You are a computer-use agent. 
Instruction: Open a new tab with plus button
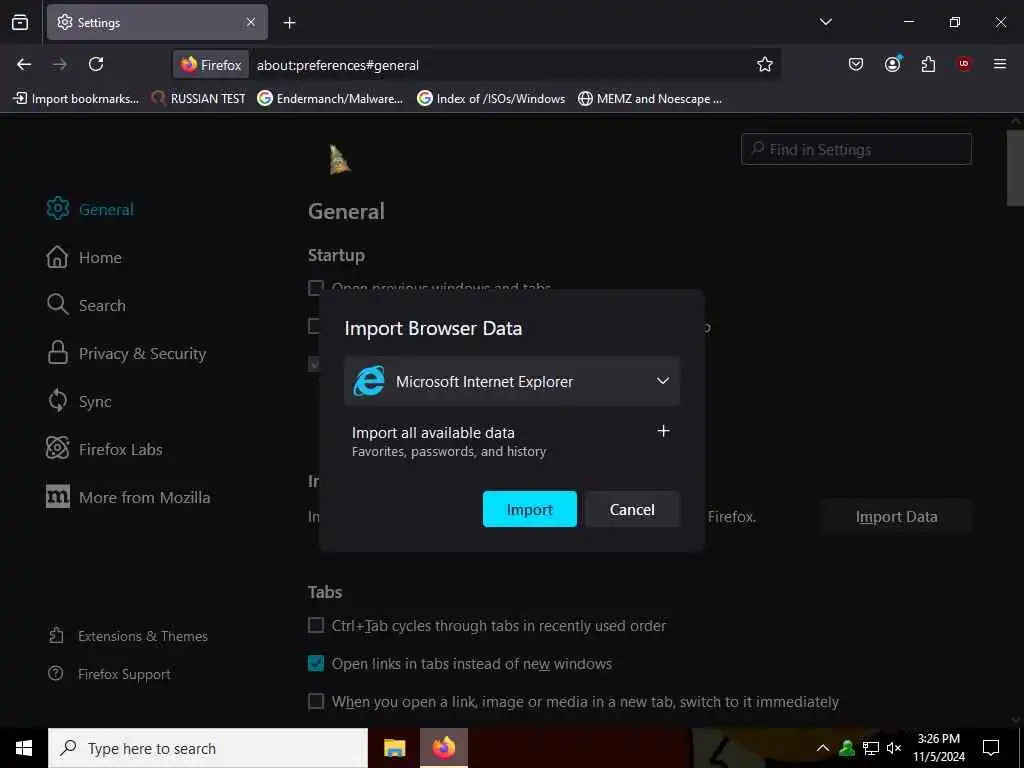coord(289,23)
